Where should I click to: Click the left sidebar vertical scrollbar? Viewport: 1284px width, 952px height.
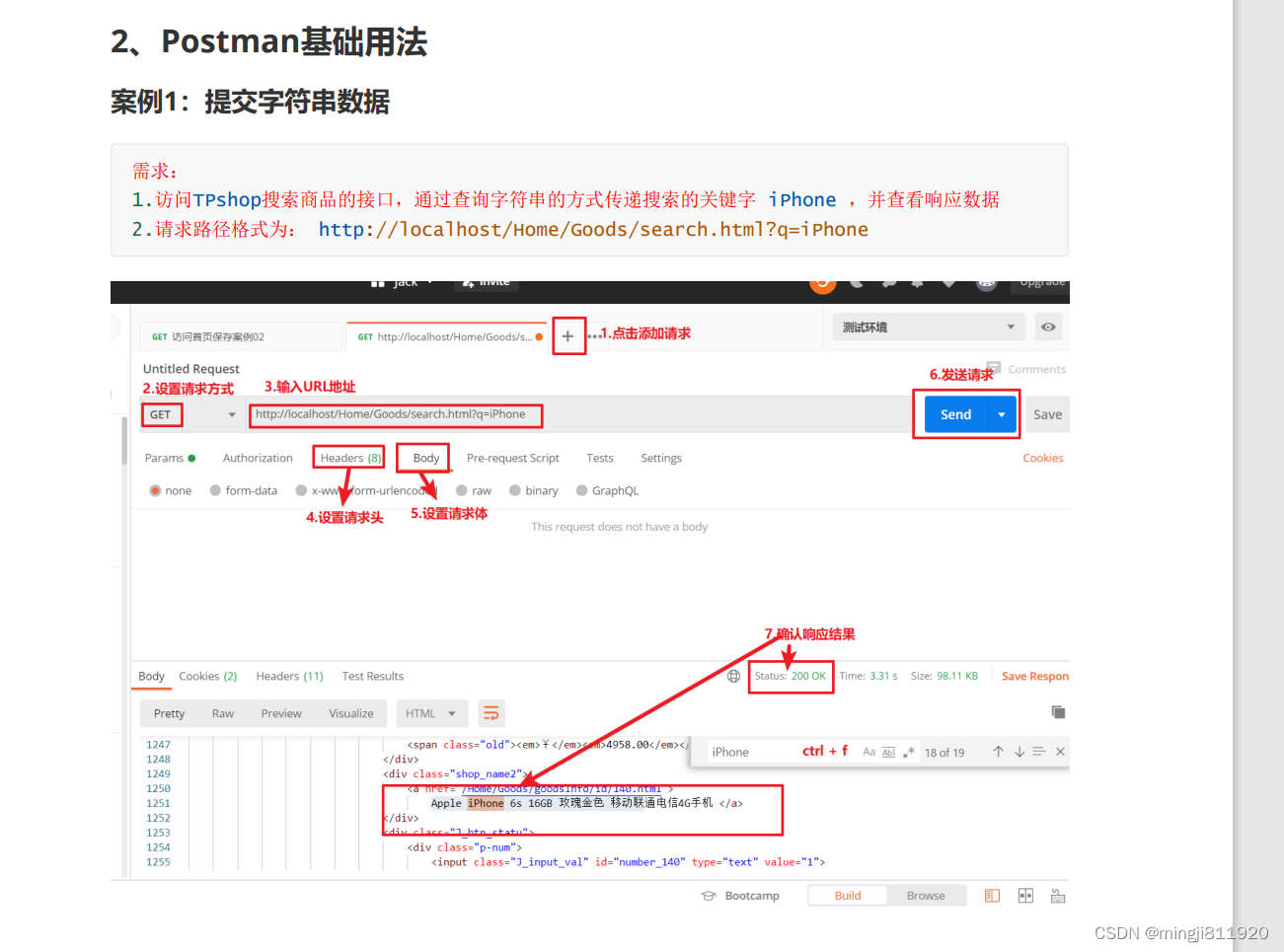[x=124, y=440]
